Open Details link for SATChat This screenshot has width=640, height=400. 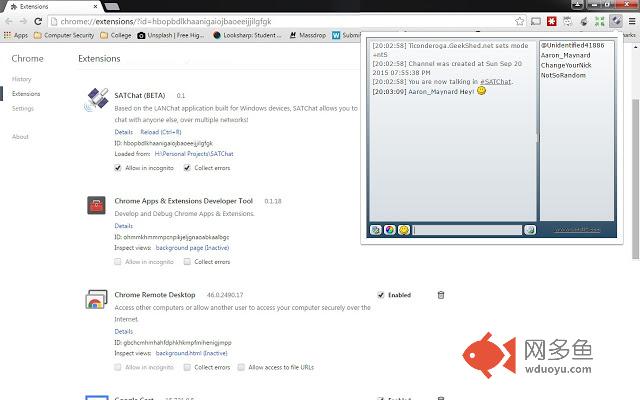[124, 132]
